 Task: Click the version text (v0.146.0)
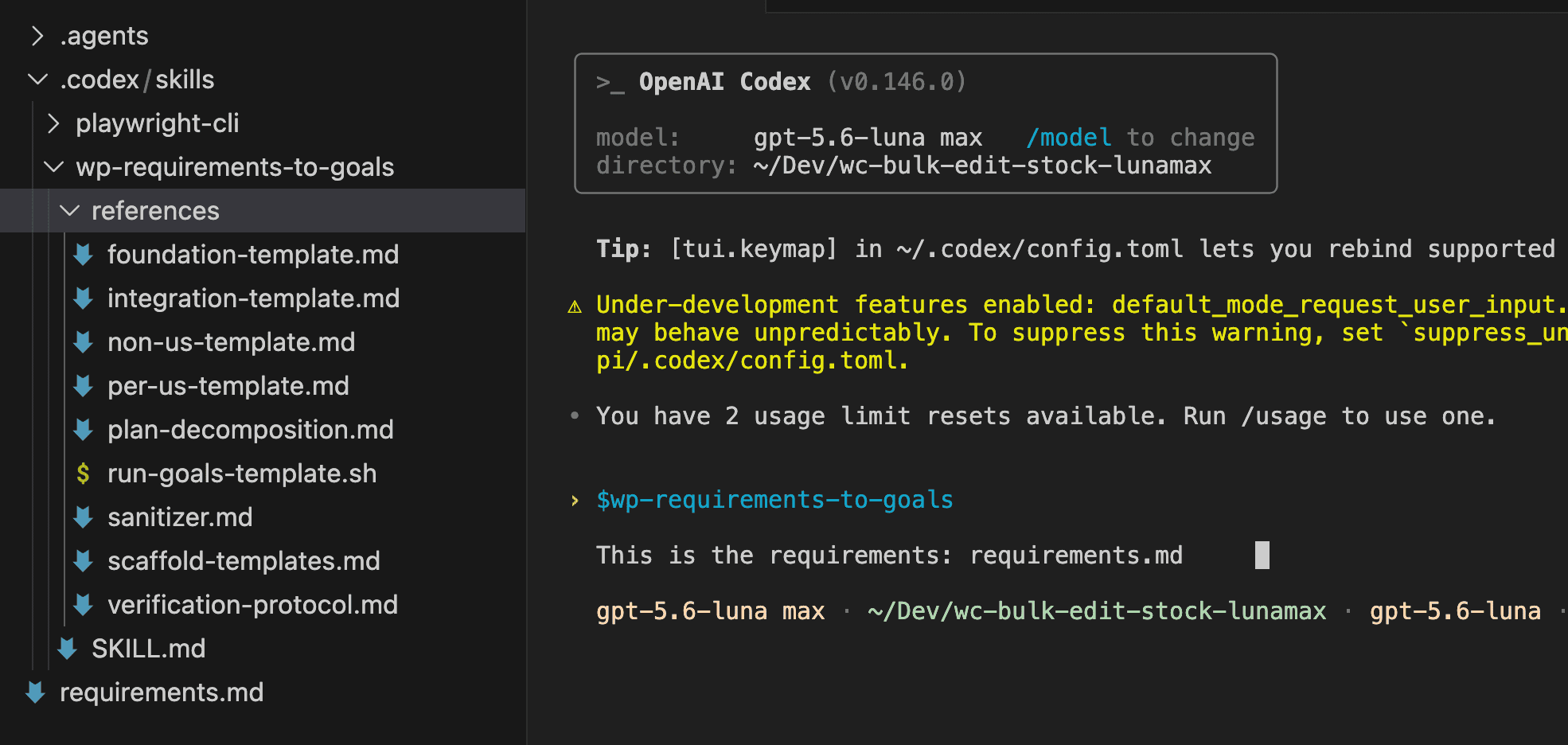click(897, 82)
